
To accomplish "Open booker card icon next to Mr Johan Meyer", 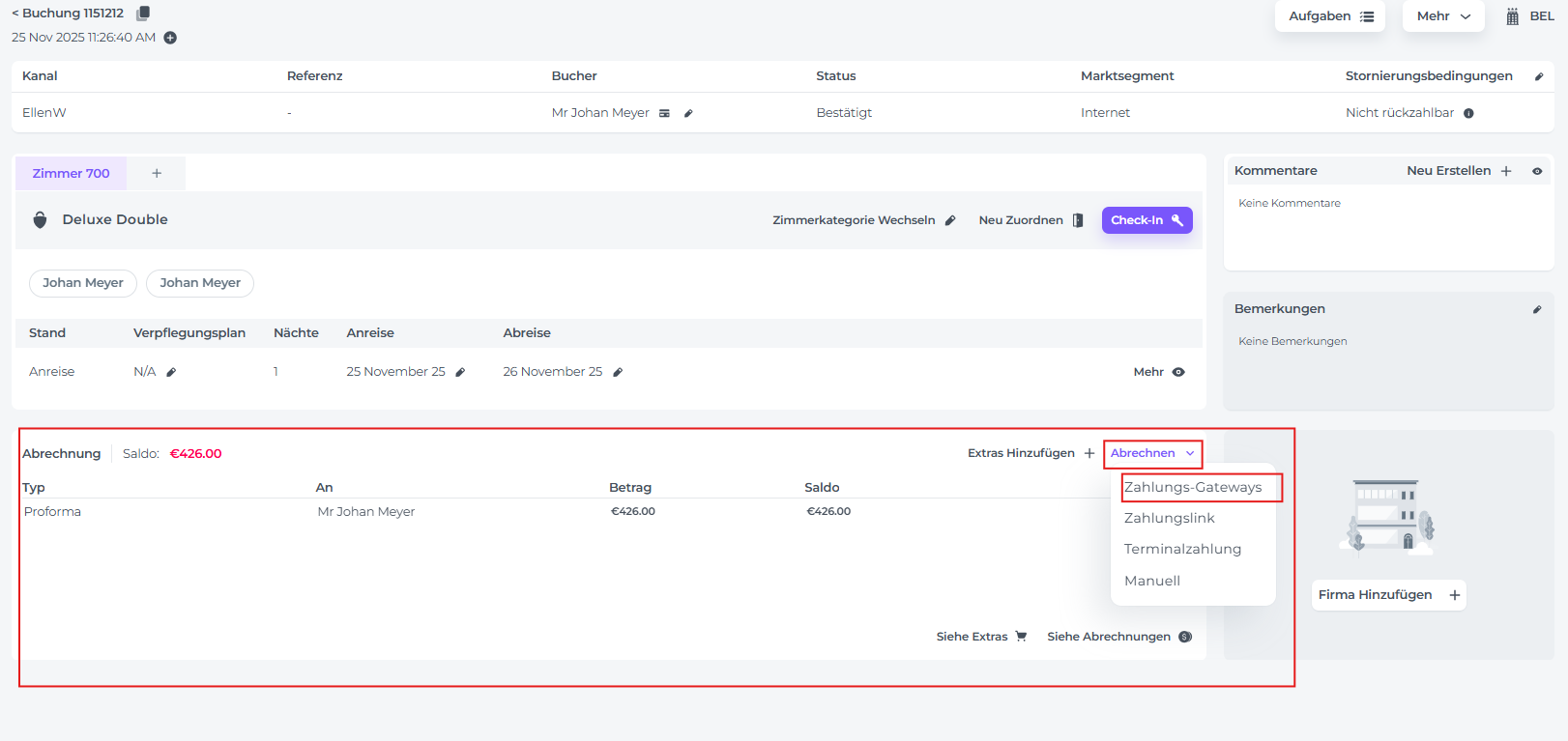I will coord(664,113).
